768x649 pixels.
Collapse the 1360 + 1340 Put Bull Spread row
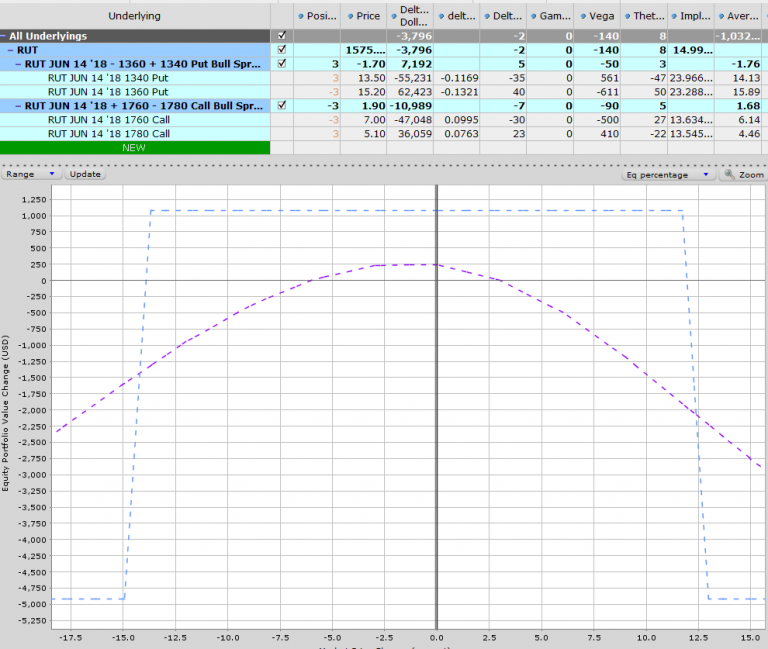click(18, 63)
